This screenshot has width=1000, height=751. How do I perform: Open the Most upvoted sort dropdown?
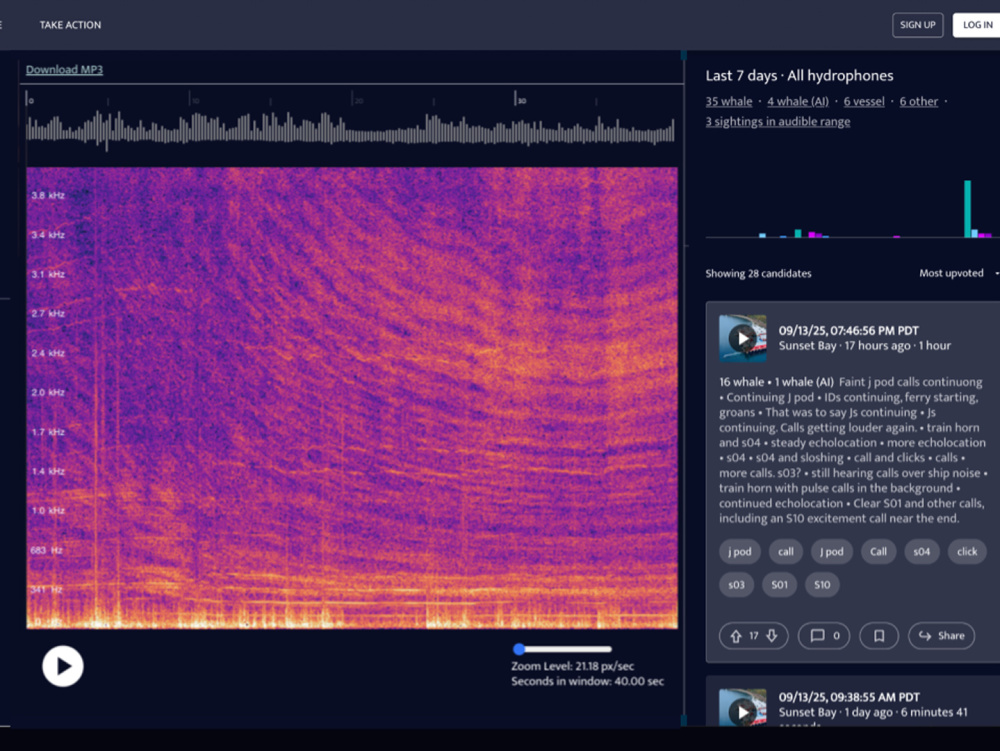tap(958, 273)
